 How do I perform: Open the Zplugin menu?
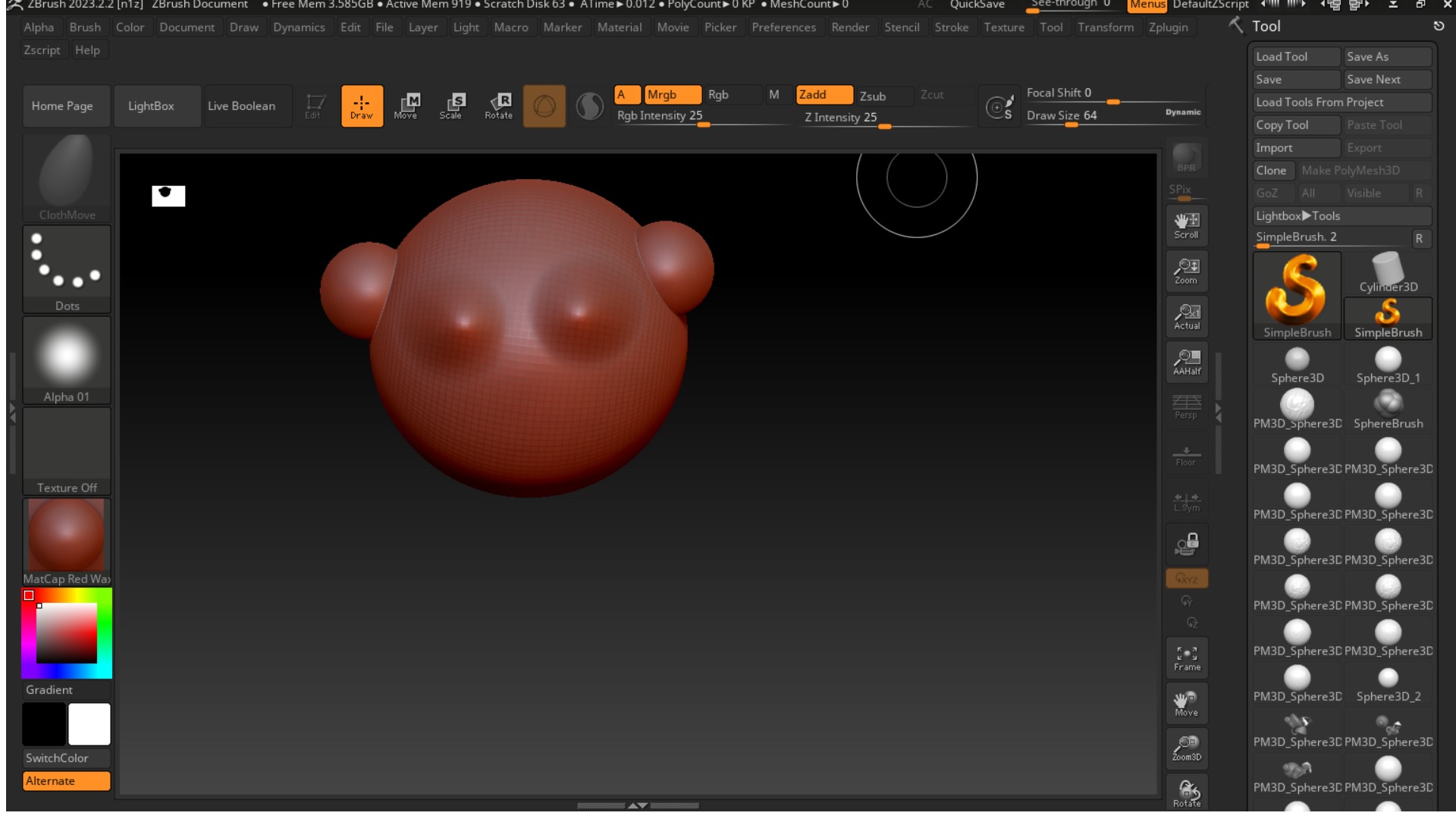pyautogui.click(x=1168, y=27)
